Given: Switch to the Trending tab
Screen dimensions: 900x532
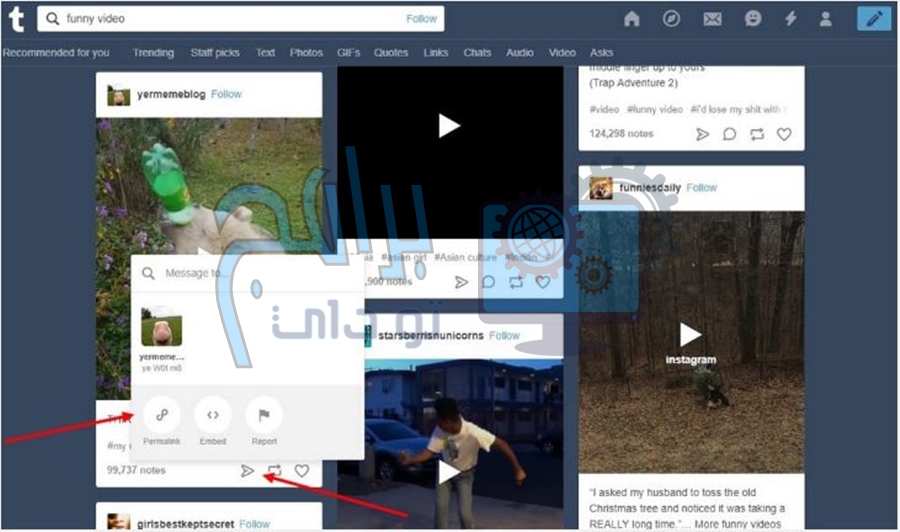Looking at the screenshot, I should click(x=153, y=53).
